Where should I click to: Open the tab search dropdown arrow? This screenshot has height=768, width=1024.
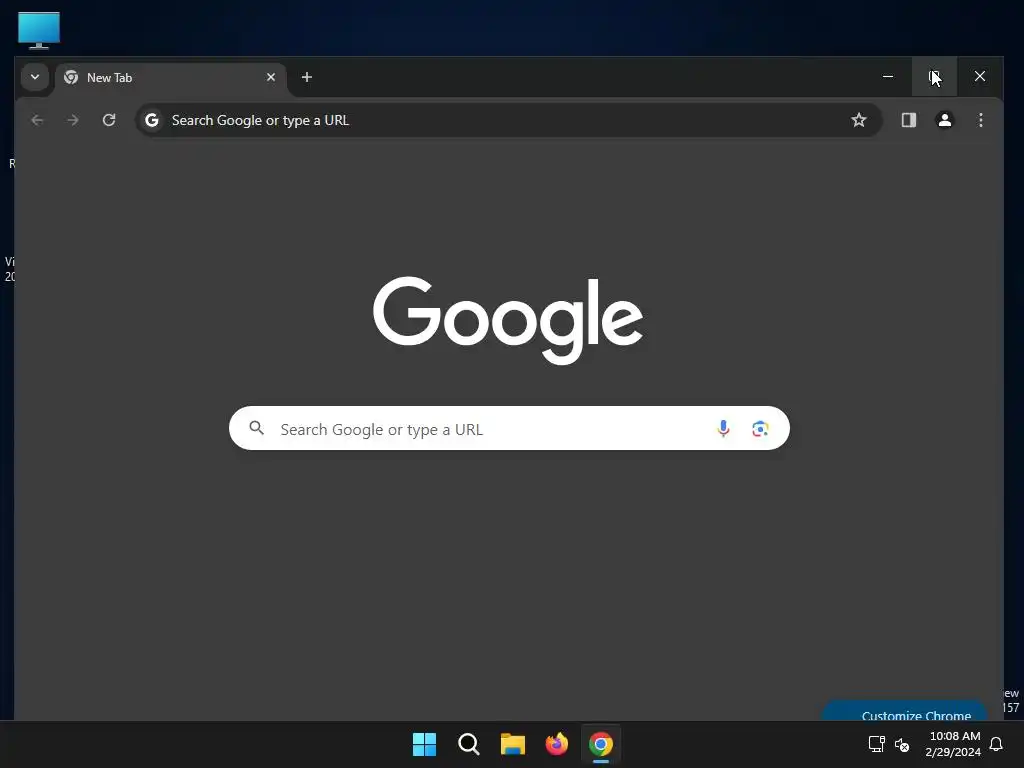35,77
